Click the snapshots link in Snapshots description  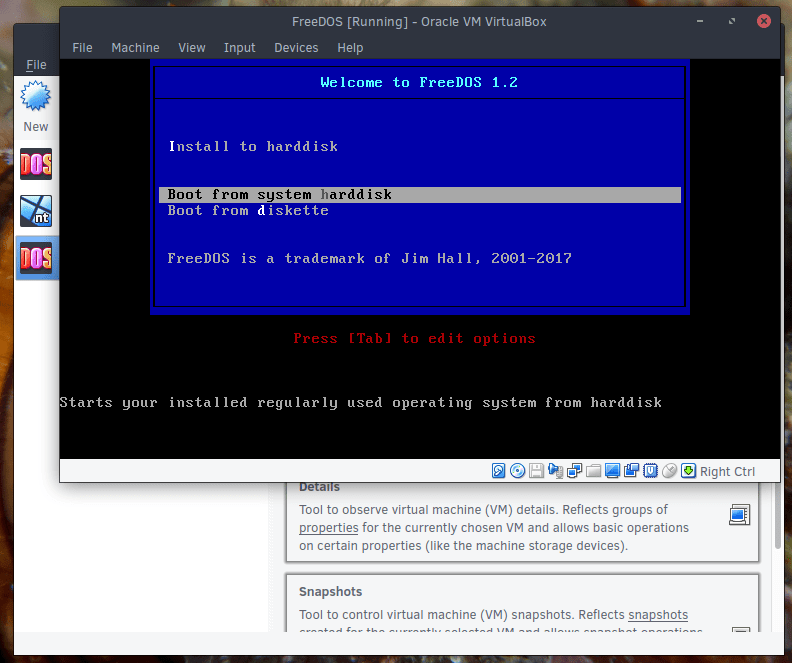click(658, 615)
